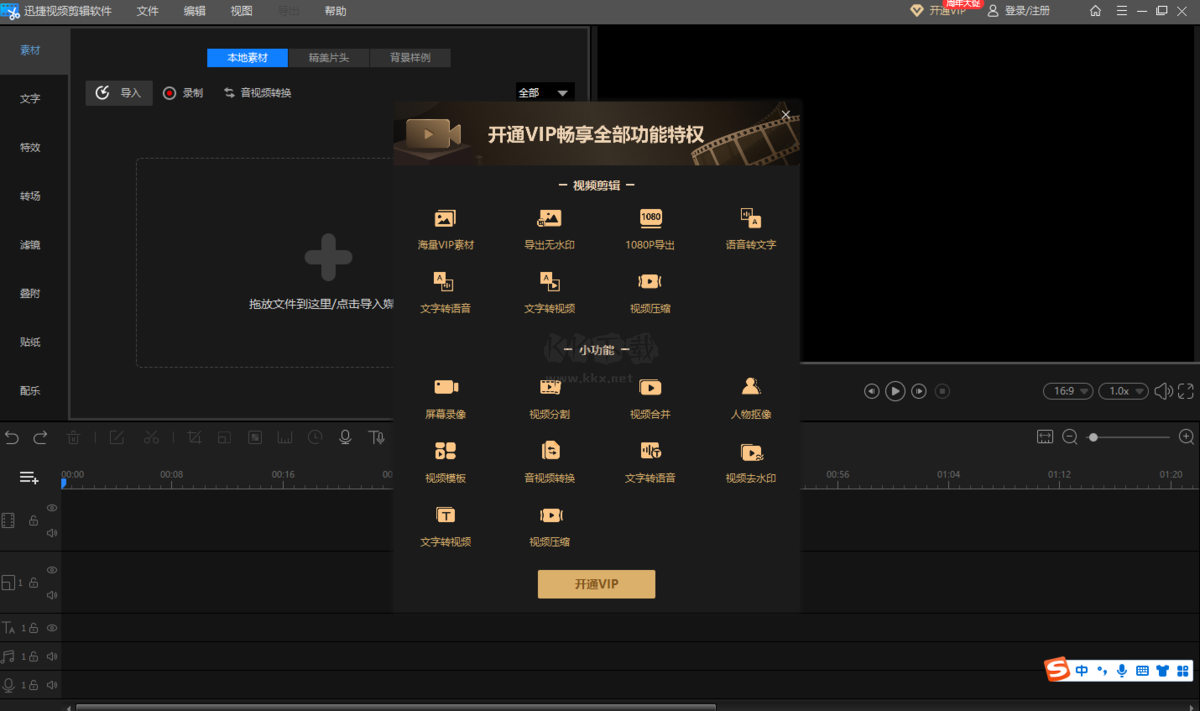
Task: Open the 全部 media filter dropdown
Action: click(x=544, y=92)
